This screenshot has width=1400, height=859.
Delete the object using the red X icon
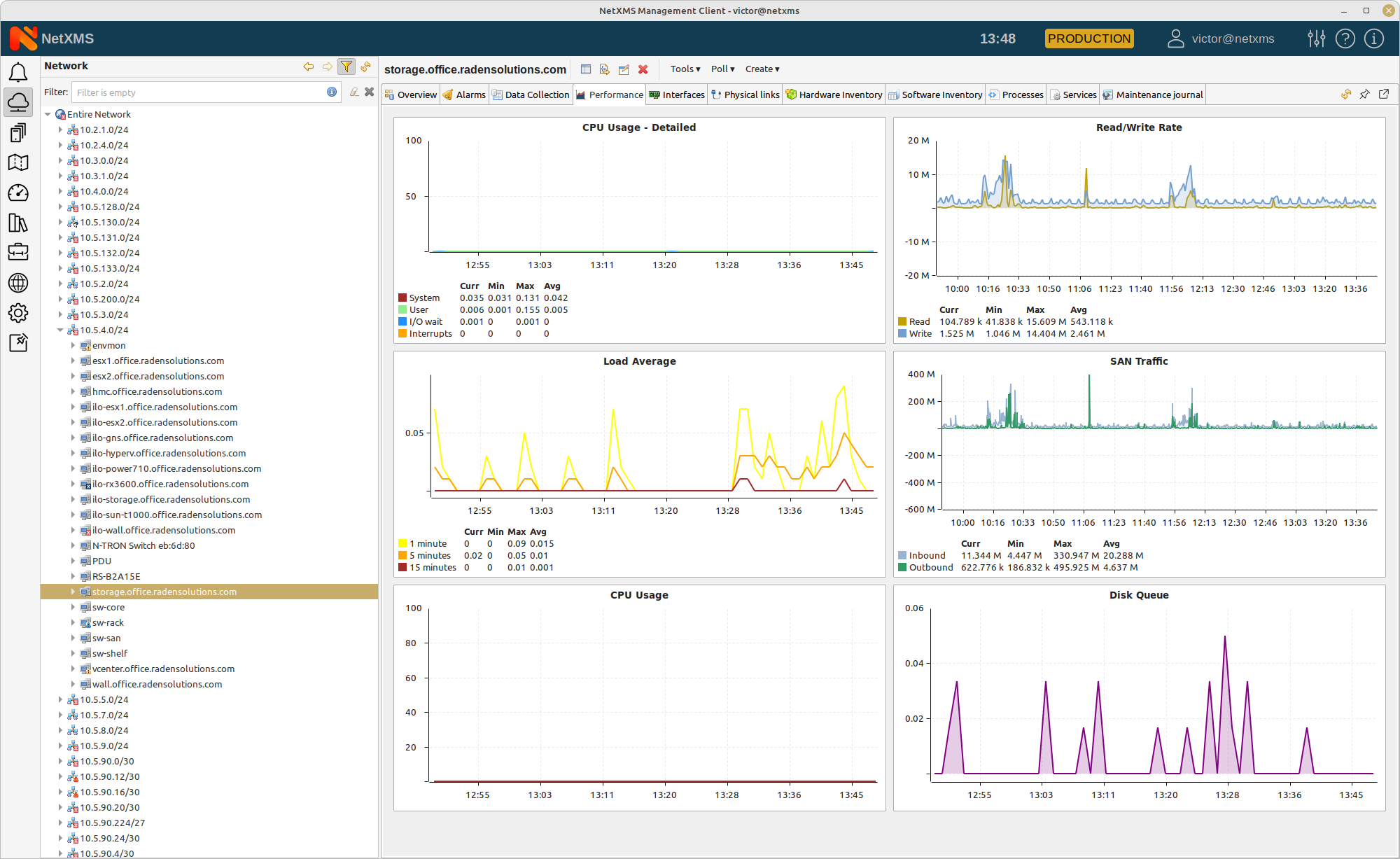[643, 69]
